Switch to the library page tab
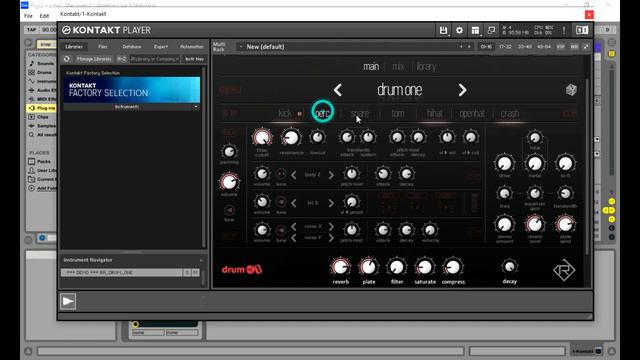 pos(426,67)
